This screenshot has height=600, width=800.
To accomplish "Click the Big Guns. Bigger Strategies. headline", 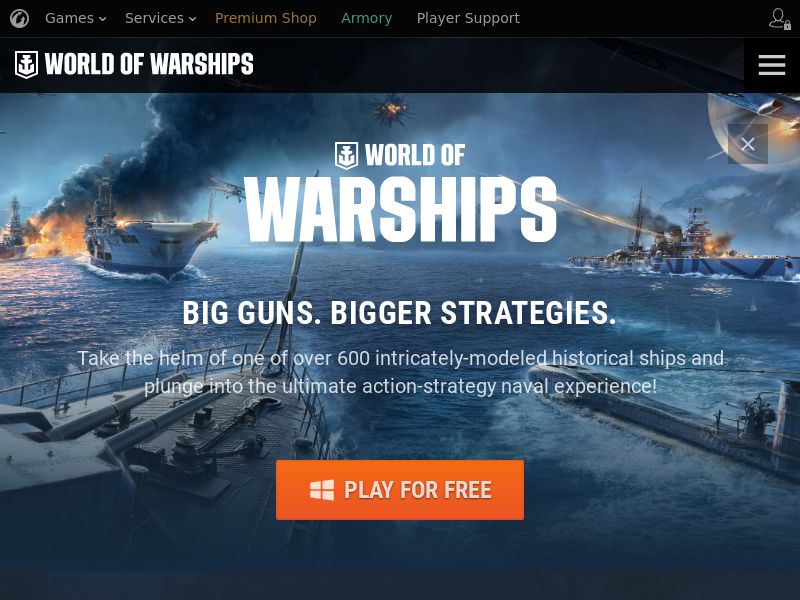I will pyautogui.click(x=399, y=313).
